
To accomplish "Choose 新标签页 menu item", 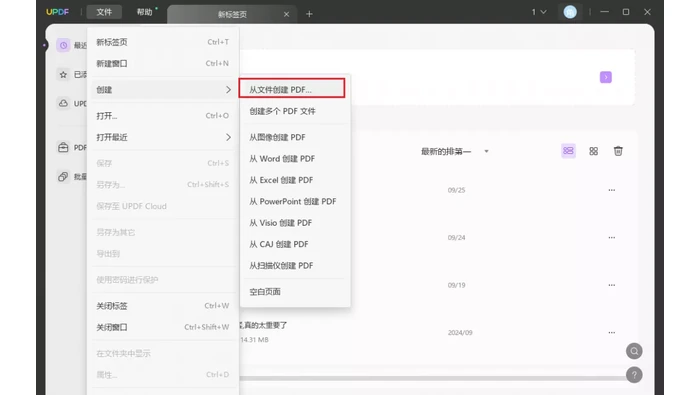I will coord(163,42).
